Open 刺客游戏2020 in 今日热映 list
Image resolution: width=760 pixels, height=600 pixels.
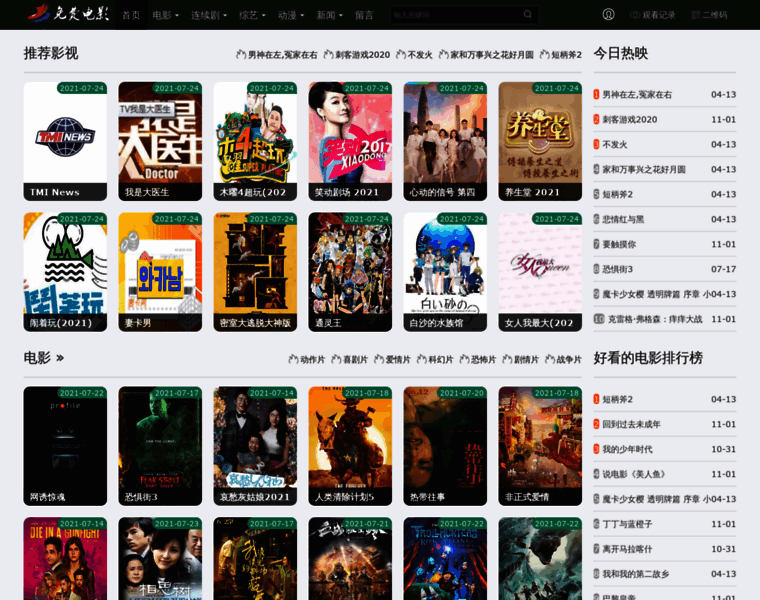tap(630, 120)
